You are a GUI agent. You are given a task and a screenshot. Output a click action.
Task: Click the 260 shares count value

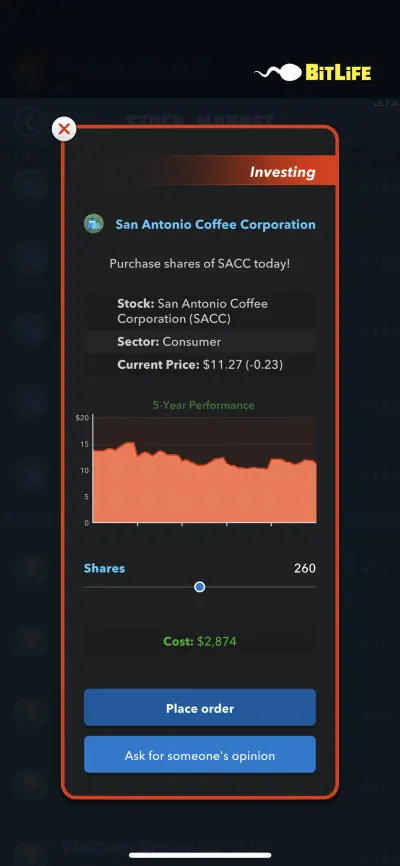click(x=305, y=568)
